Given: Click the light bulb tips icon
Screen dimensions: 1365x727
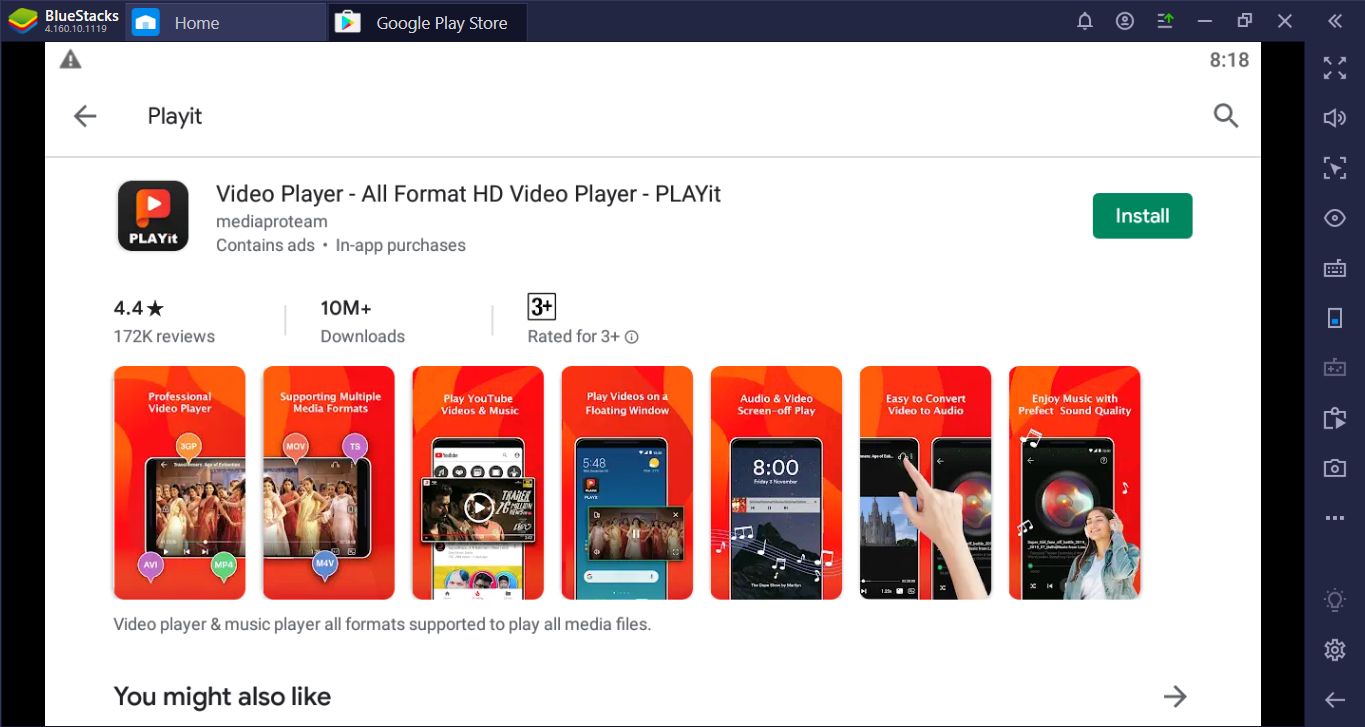Looking at the screenshot, I should pyautogui.click(x=1335, y=600).
